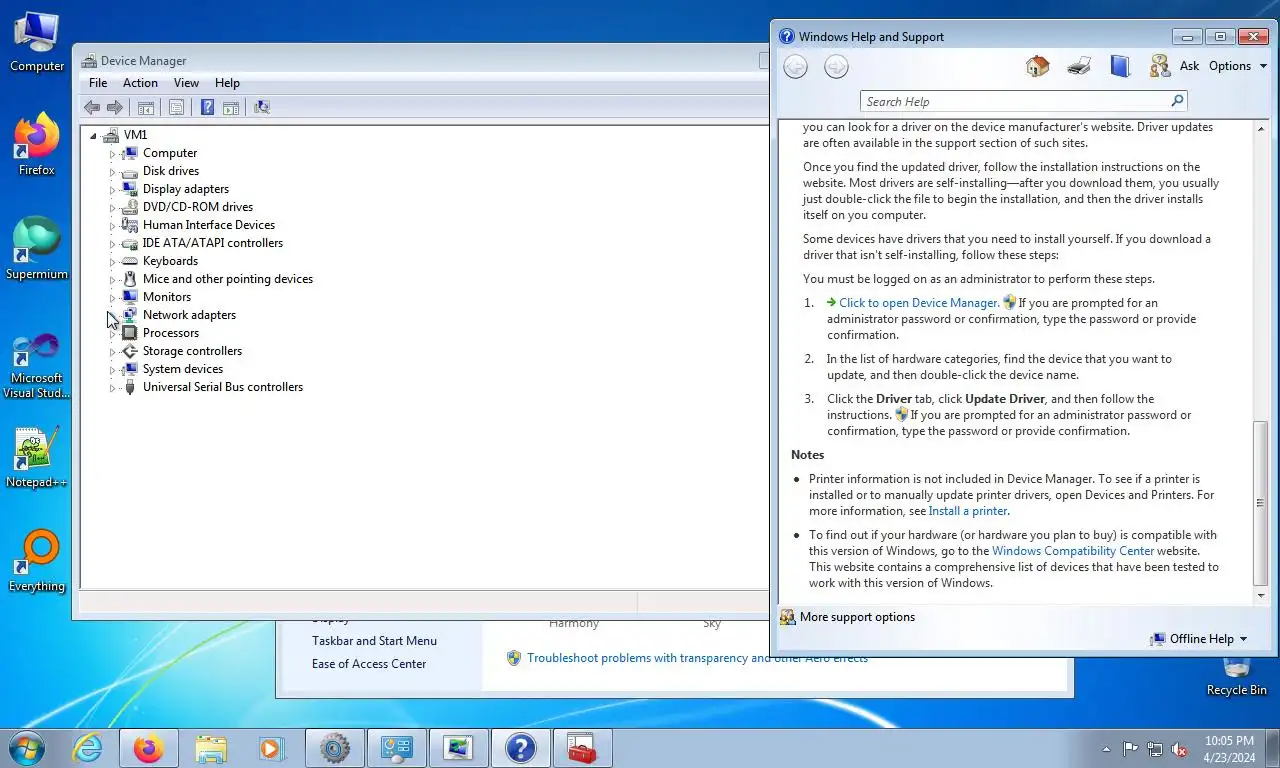1280x768 pixels.
Task: Expand Universal Serial Bus controllers category
Action: (x=113, y=388)
